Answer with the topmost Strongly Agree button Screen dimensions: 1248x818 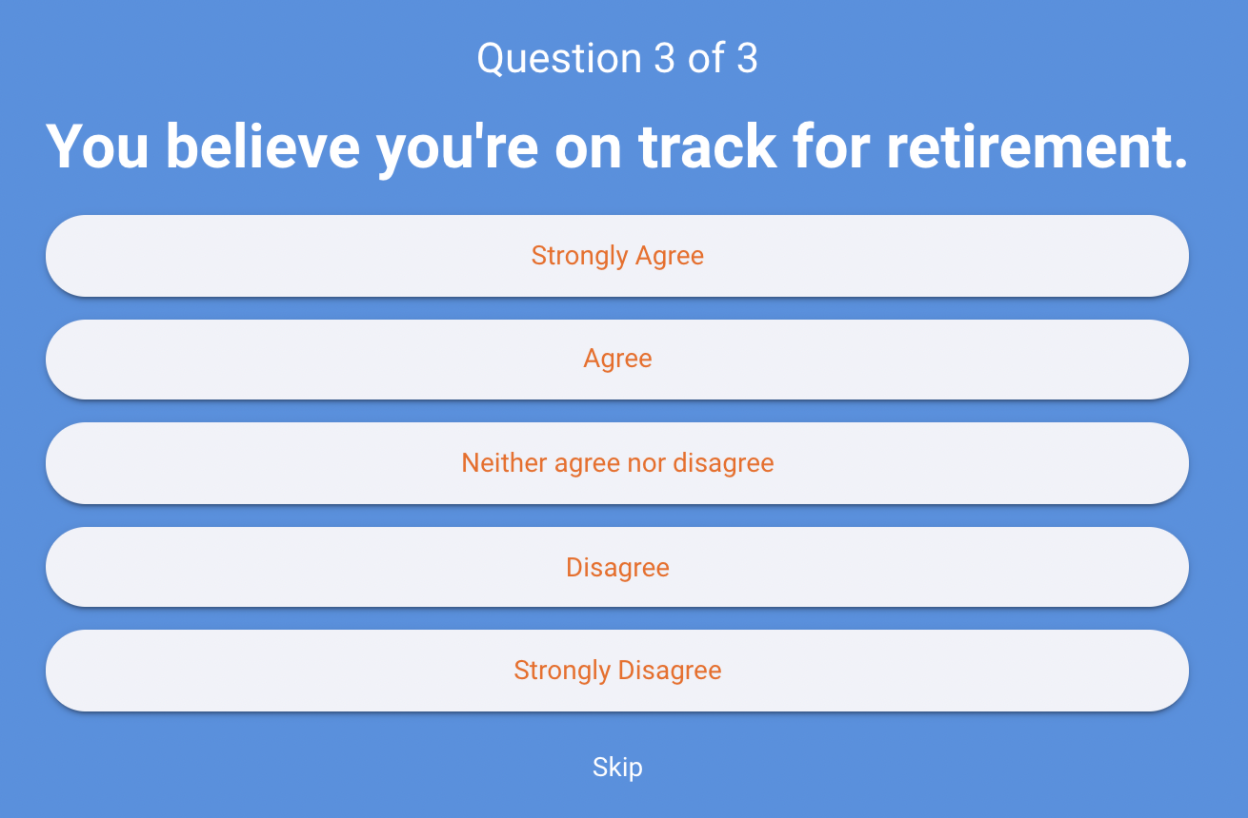click(617, 256)
